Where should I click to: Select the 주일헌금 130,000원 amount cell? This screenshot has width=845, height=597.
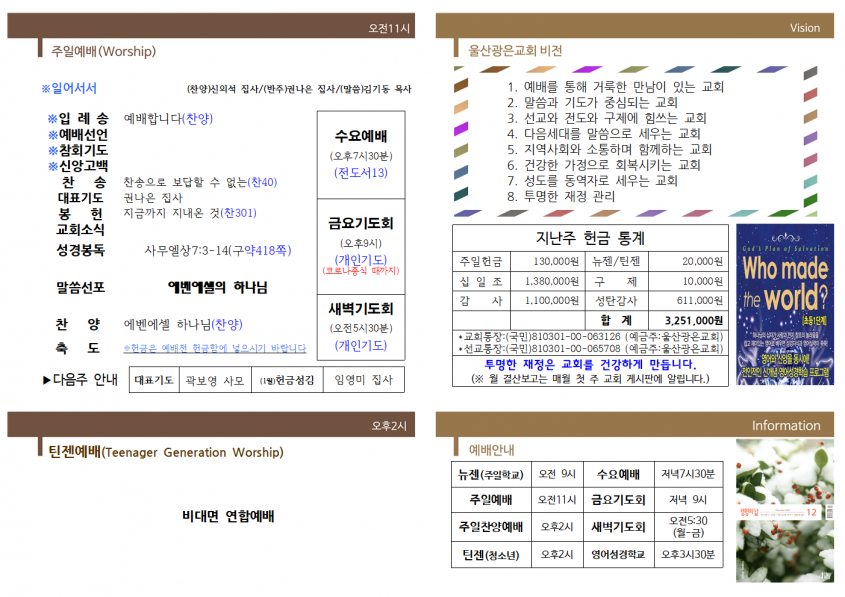click(546, 261)
